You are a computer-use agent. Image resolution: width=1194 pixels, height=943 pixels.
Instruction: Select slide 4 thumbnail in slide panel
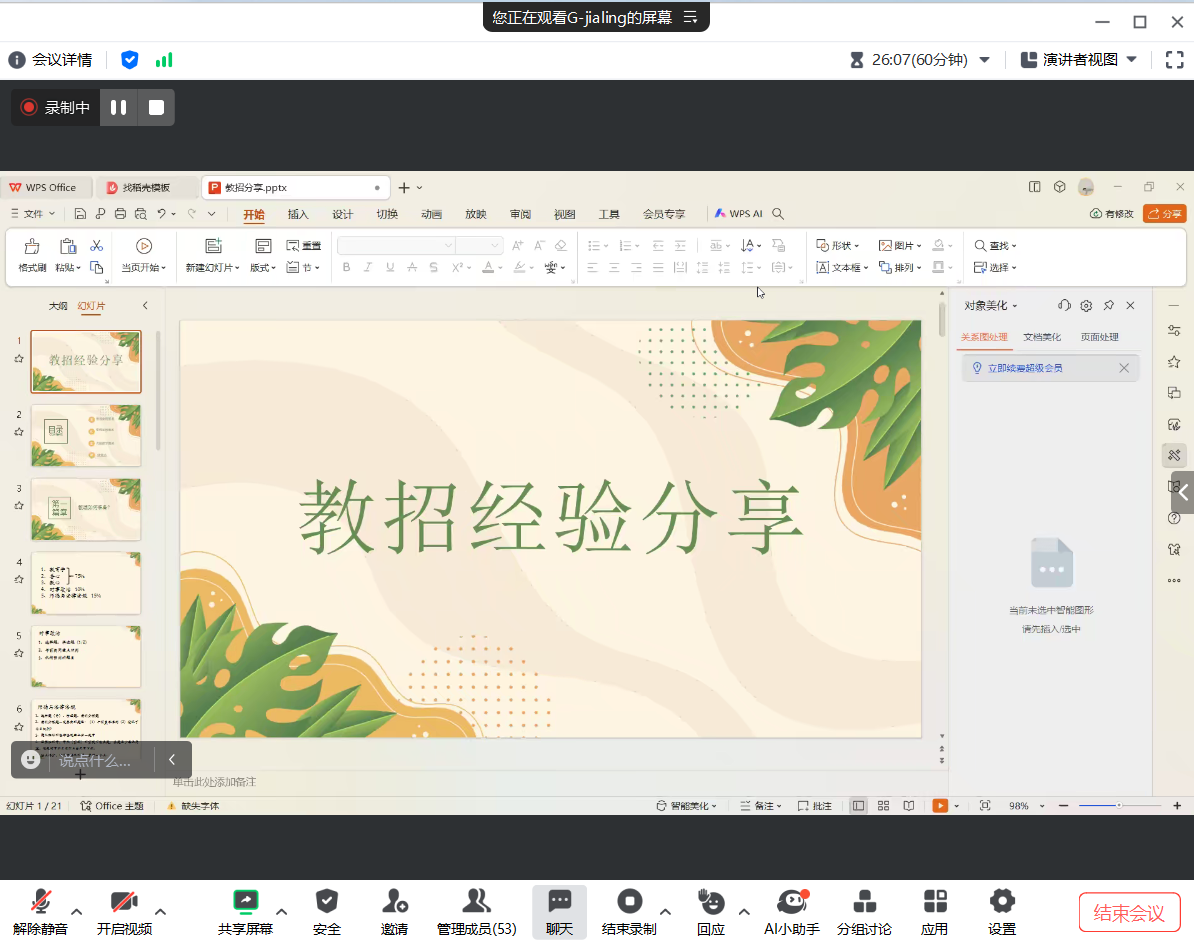pos(86,583)
